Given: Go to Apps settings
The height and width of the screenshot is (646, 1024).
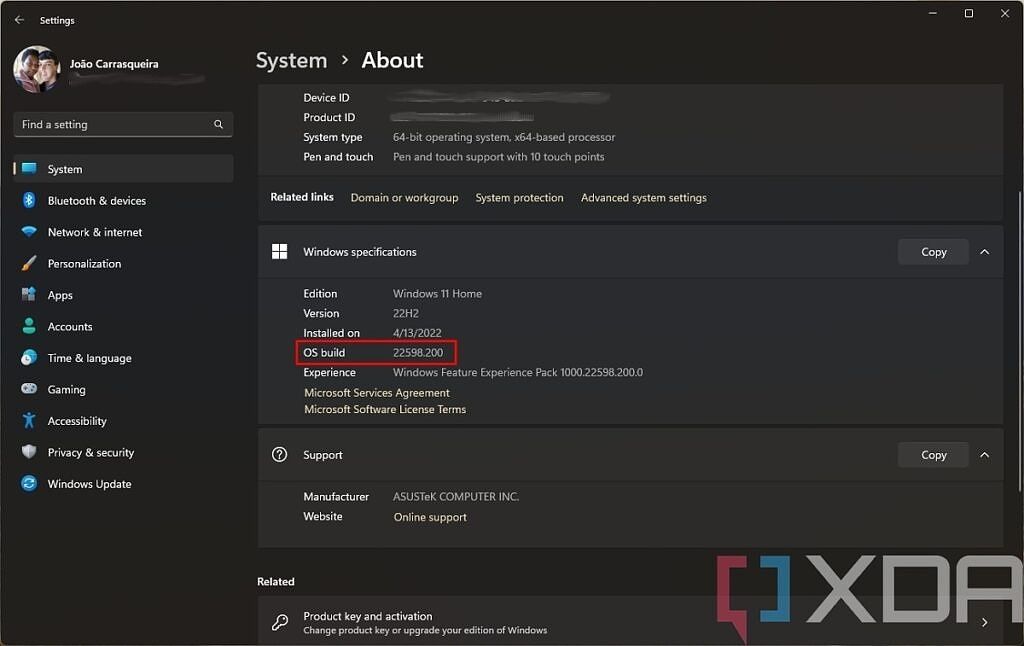Looking at the screenshot, I should [60, 295].
